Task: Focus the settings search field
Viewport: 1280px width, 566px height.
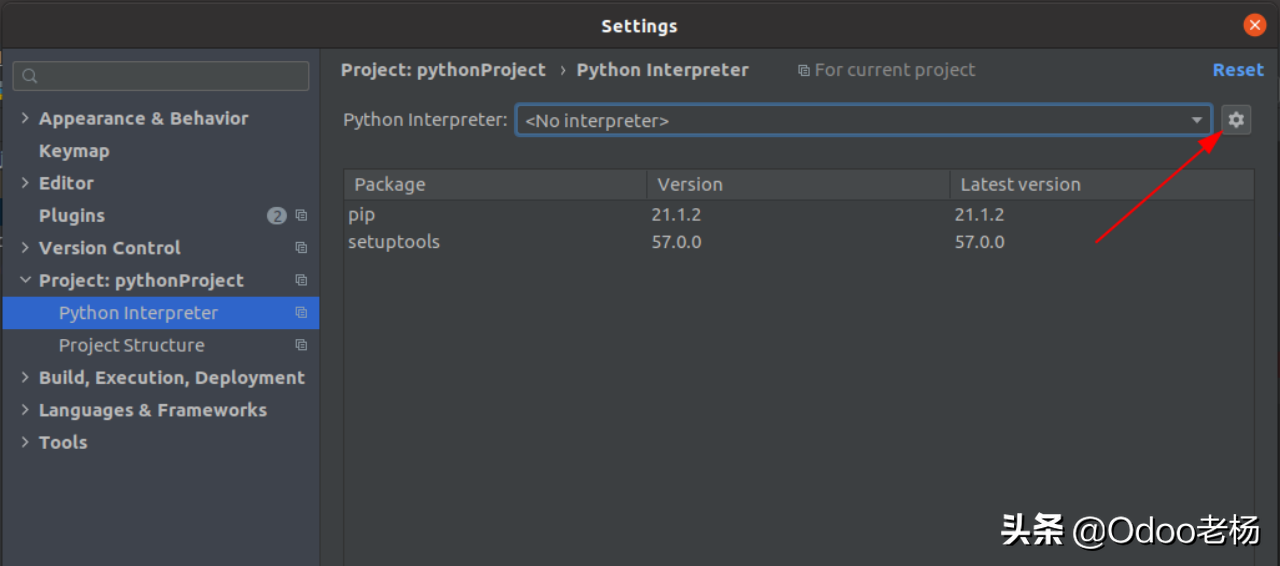Action: click(161, 76)
